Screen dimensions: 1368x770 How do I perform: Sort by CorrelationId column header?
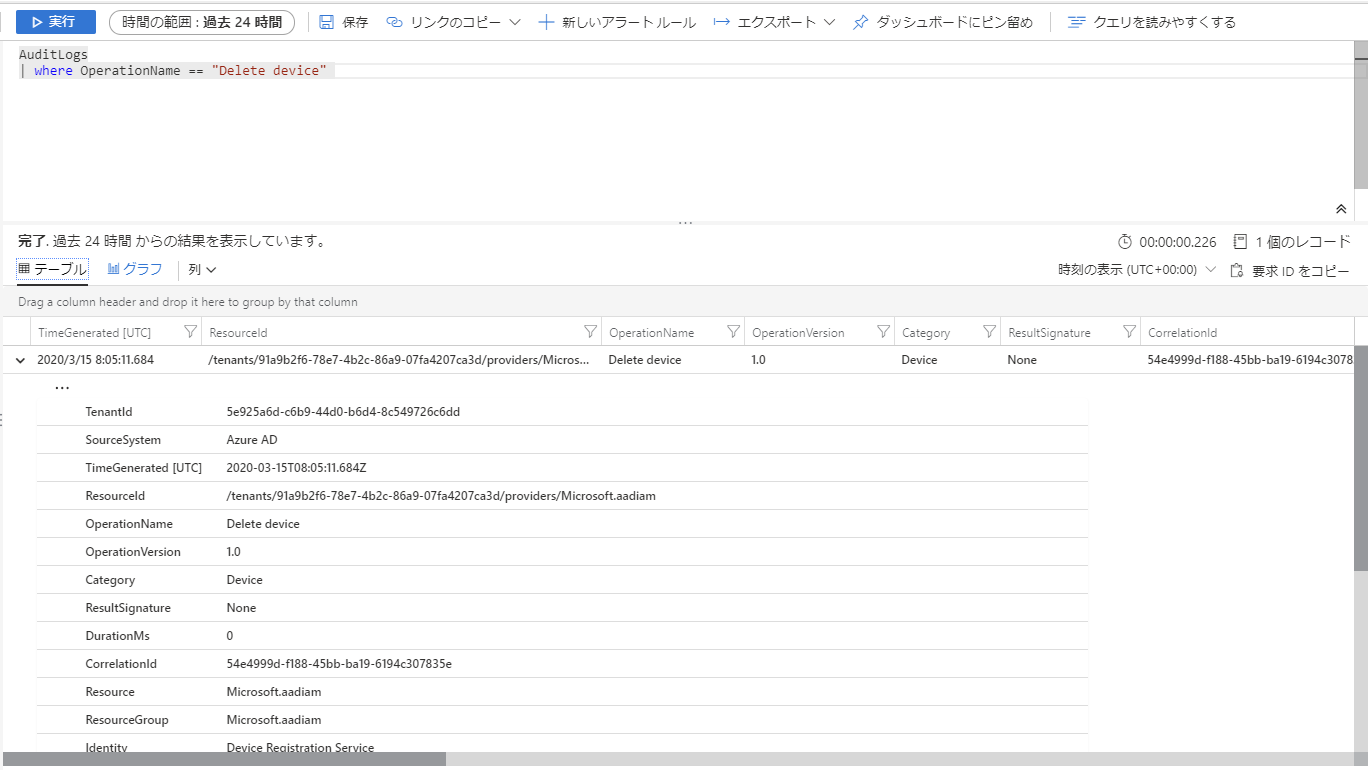tap(1182, 333)
